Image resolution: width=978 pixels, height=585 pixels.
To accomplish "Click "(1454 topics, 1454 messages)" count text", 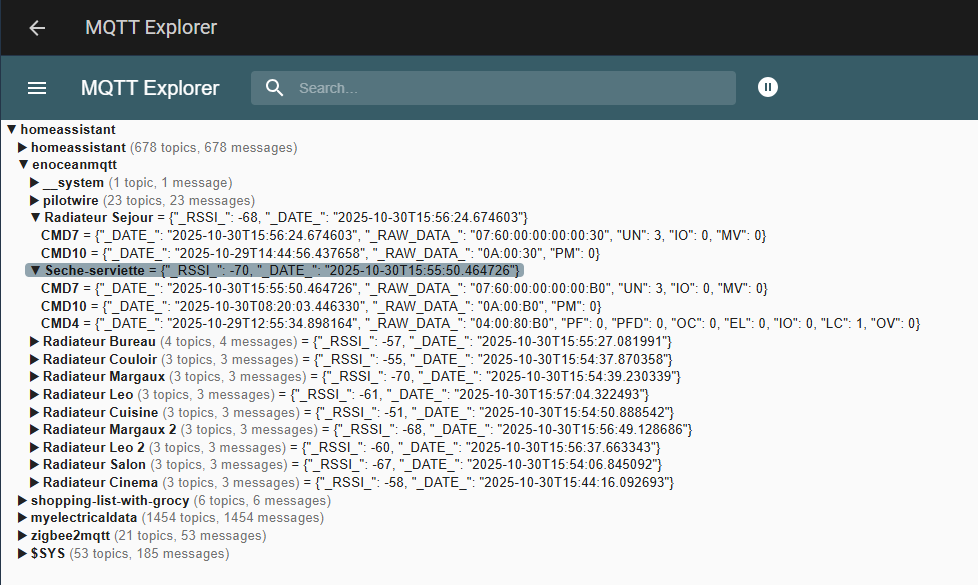I will [x=233, y=518].
